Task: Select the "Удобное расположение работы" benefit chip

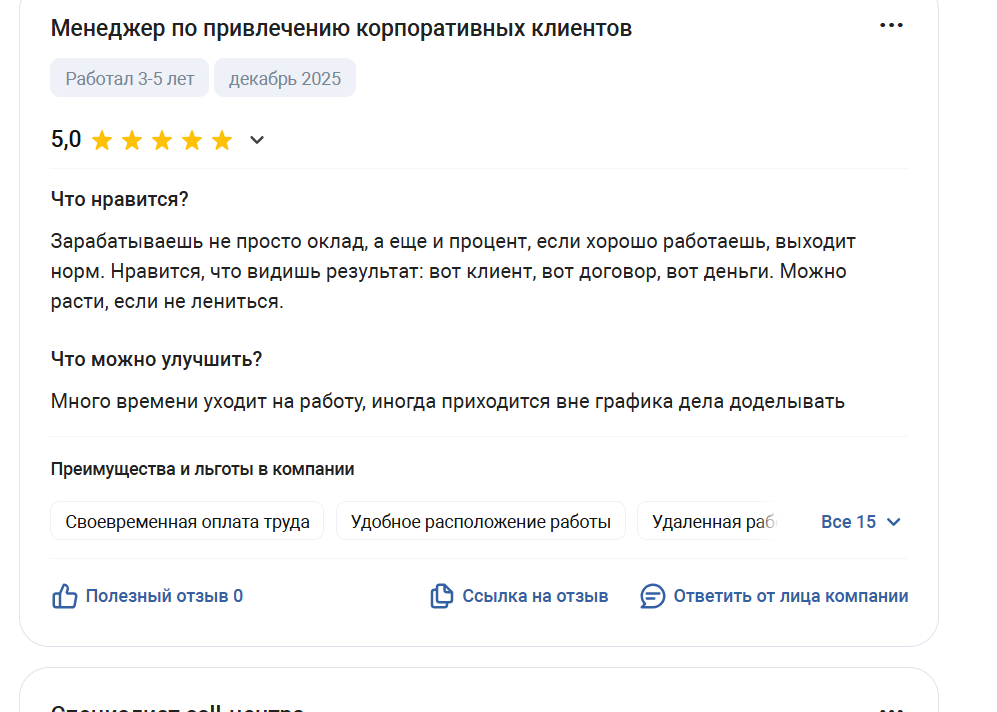Action: click(x=480, y=522)
